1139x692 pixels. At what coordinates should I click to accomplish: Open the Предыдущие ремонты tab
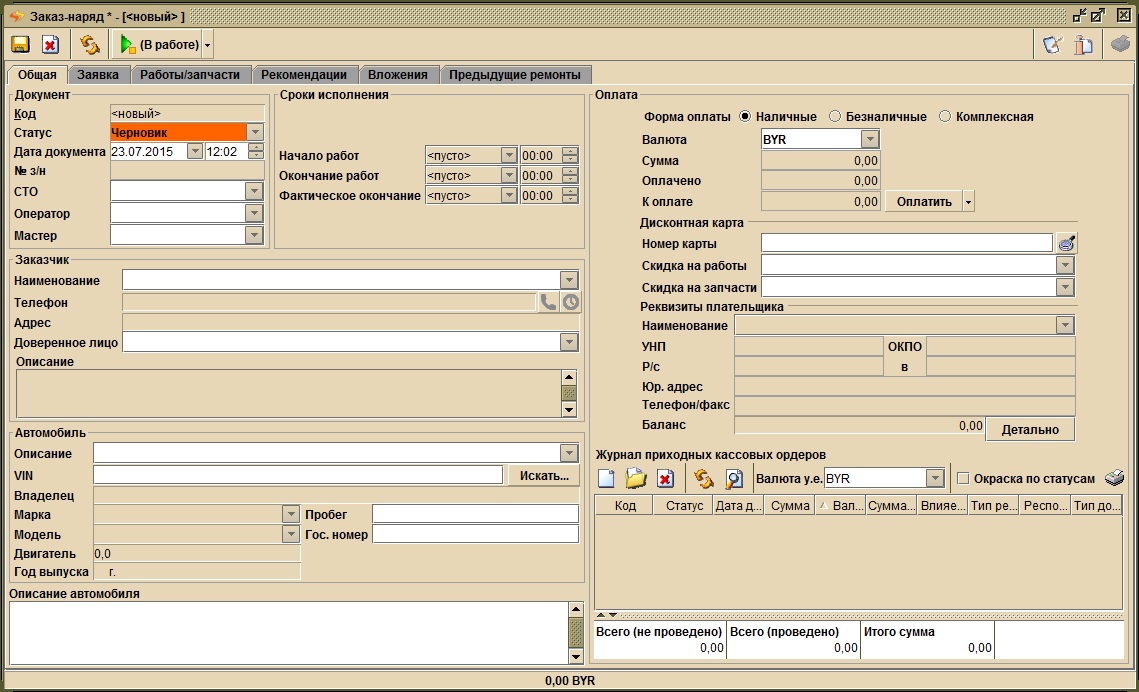click(x=515, y=75)
